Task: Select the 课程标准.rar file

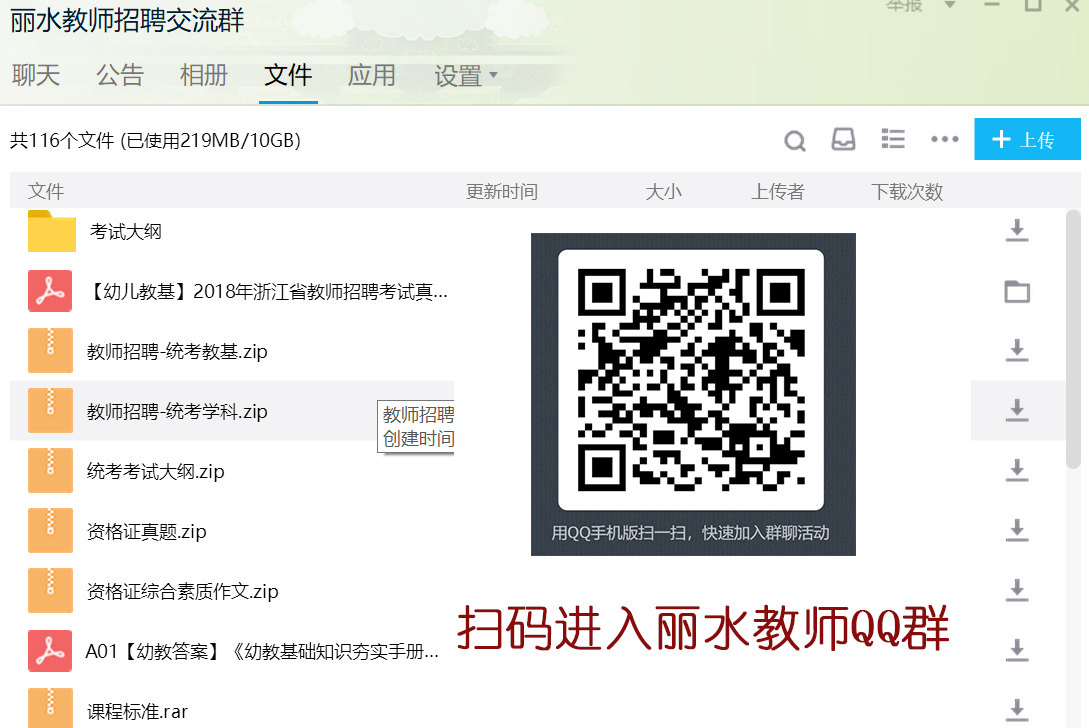Action: 137,712
